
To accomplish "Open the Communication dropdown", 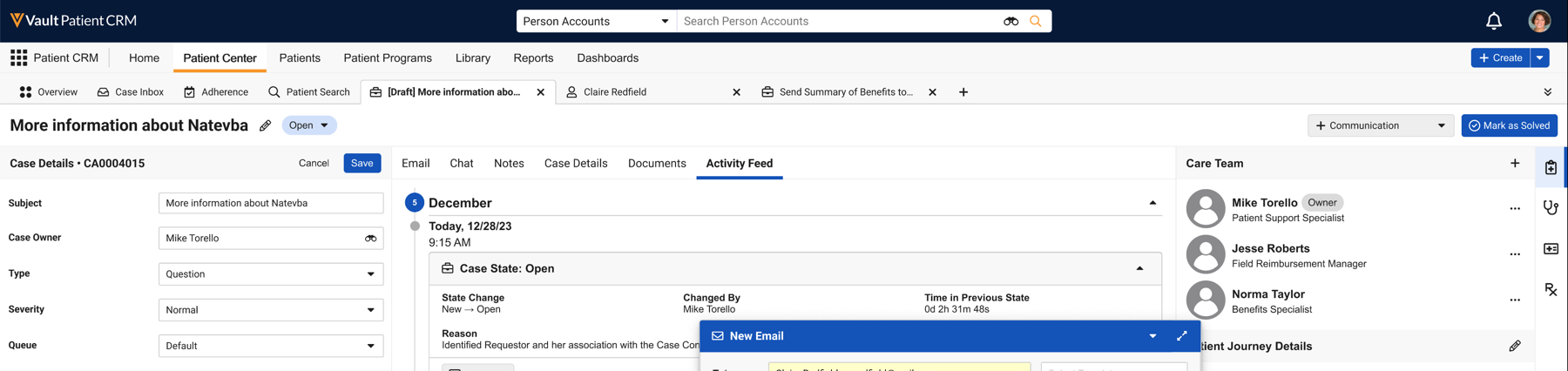I will pyautogui.click(x=1381, y=125).
